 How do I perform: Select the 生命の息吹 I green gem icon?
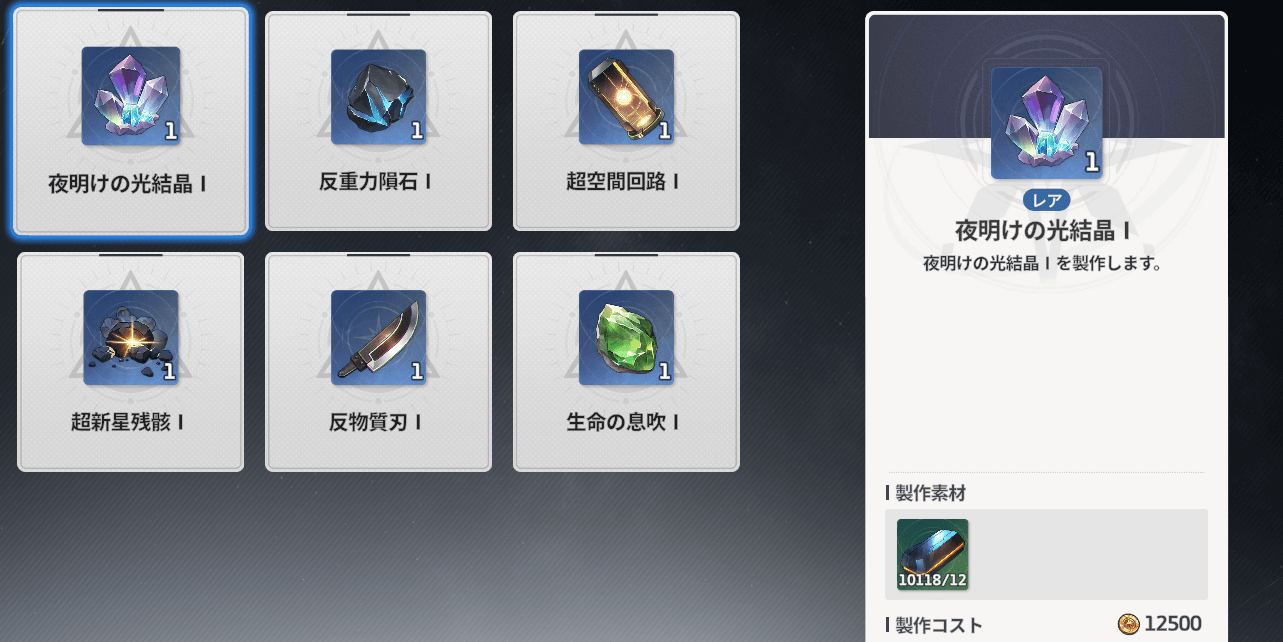[x=626, y=338]
